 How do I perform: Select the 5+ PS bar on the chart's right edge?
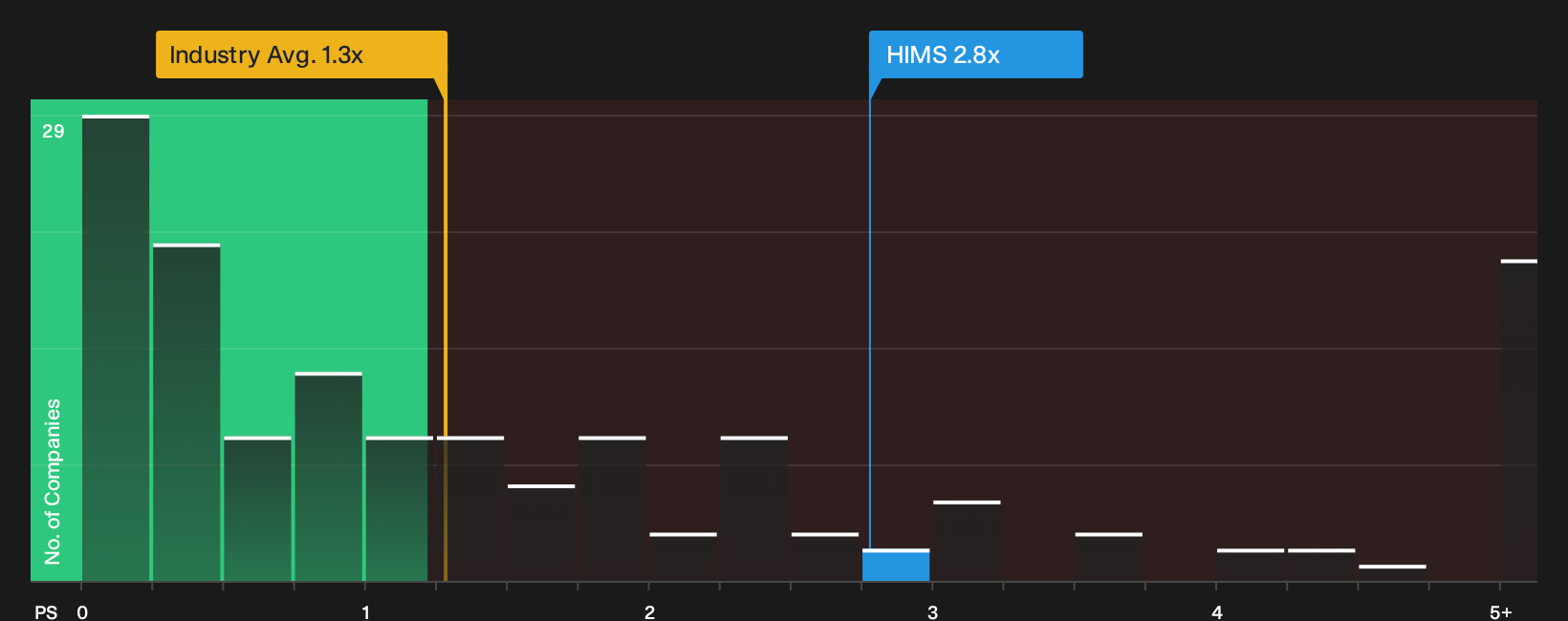pos(1518,420)
